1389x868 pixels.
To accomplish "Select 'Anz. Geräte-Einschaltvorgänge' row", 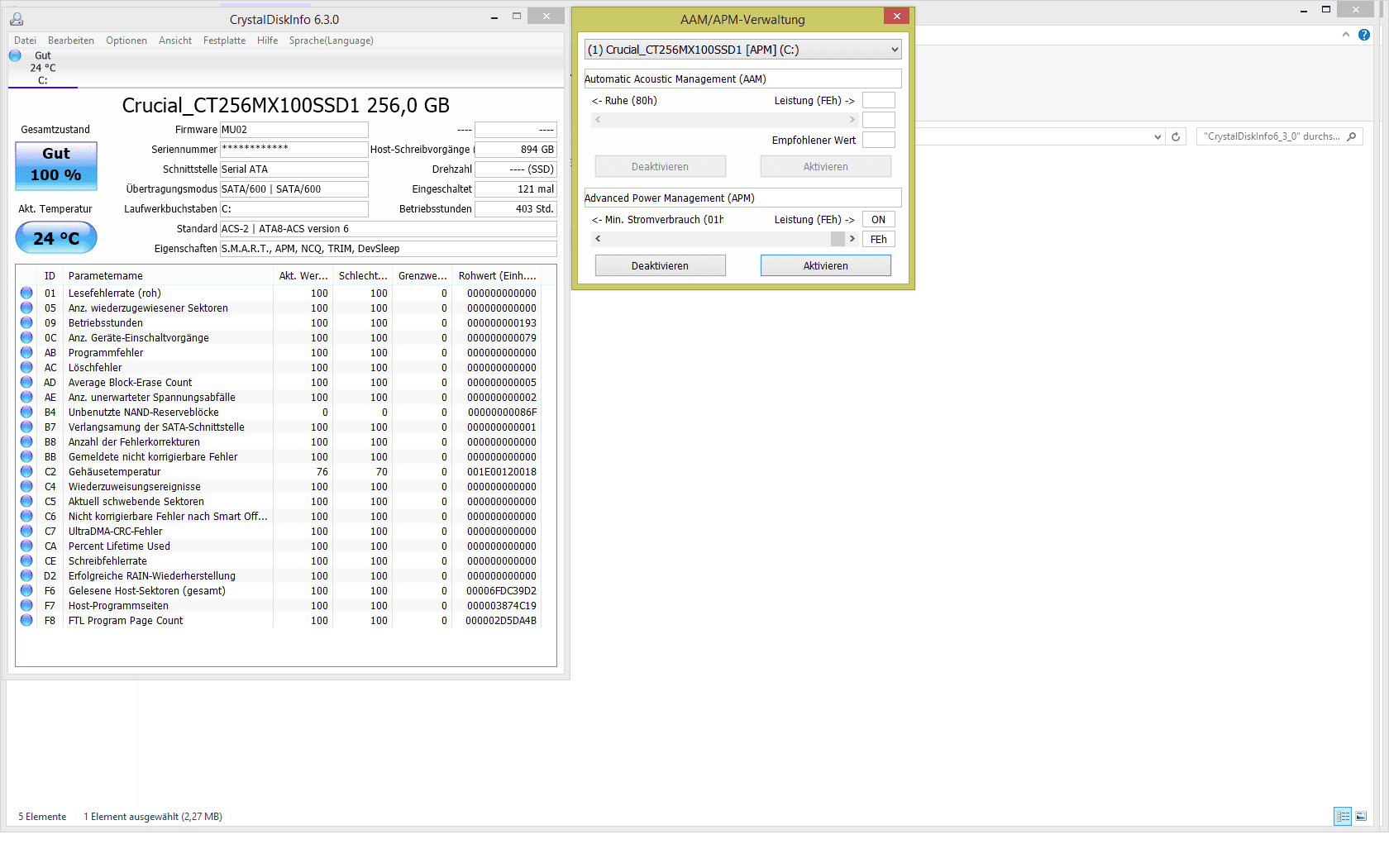I will click(x=279, y=338).
